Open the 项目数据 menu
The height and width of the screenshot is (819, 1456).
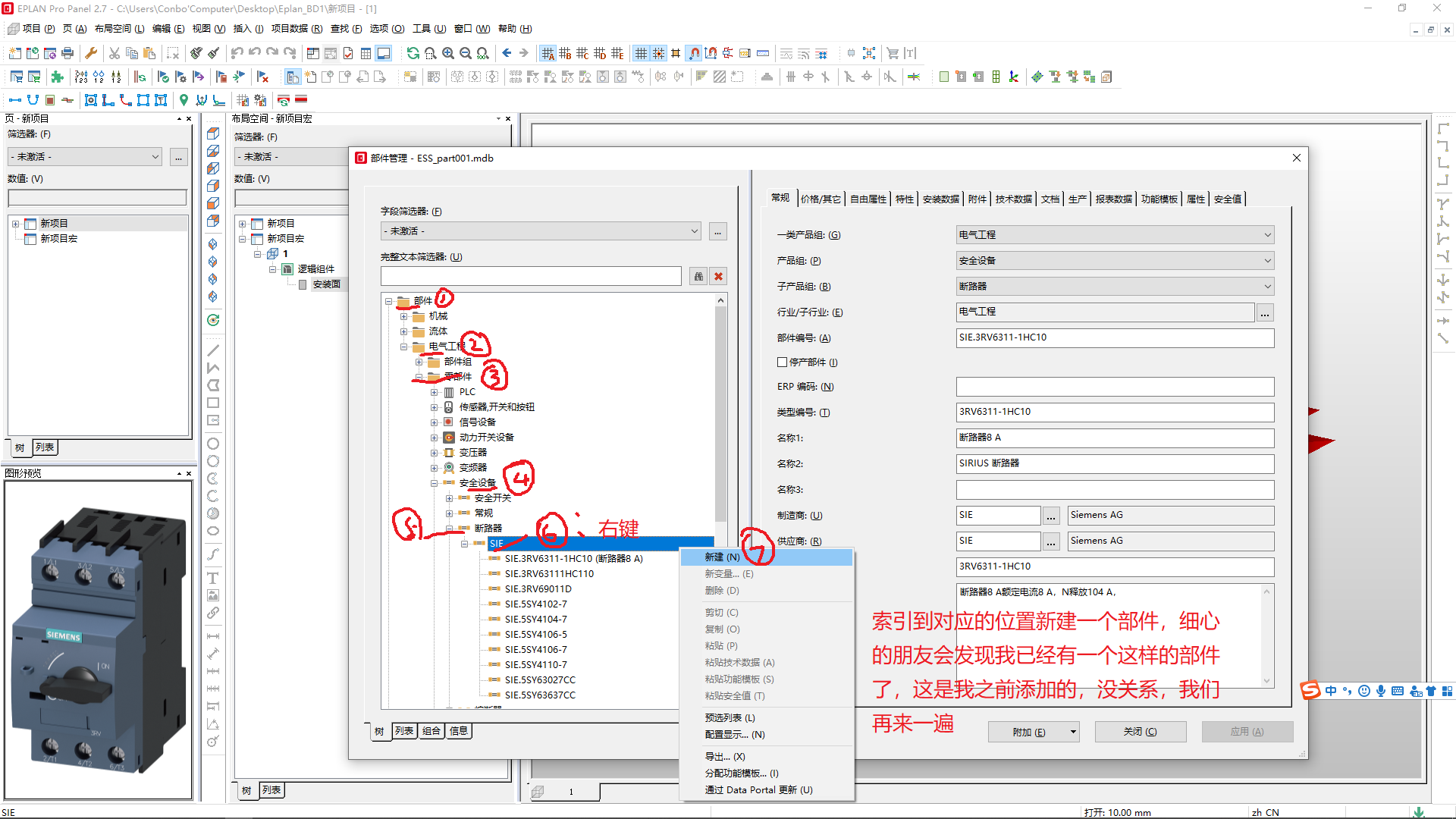click(x=296, y=29)
